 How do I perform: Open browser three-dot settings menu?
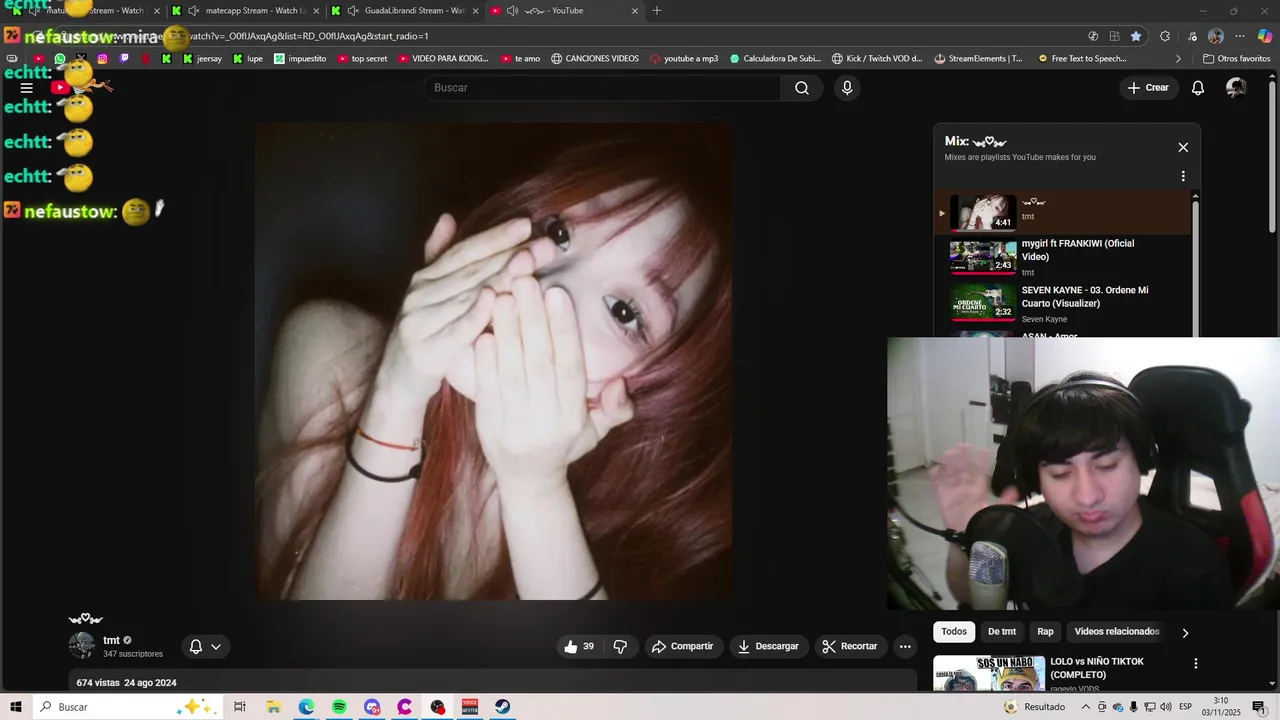(1240, 36)
